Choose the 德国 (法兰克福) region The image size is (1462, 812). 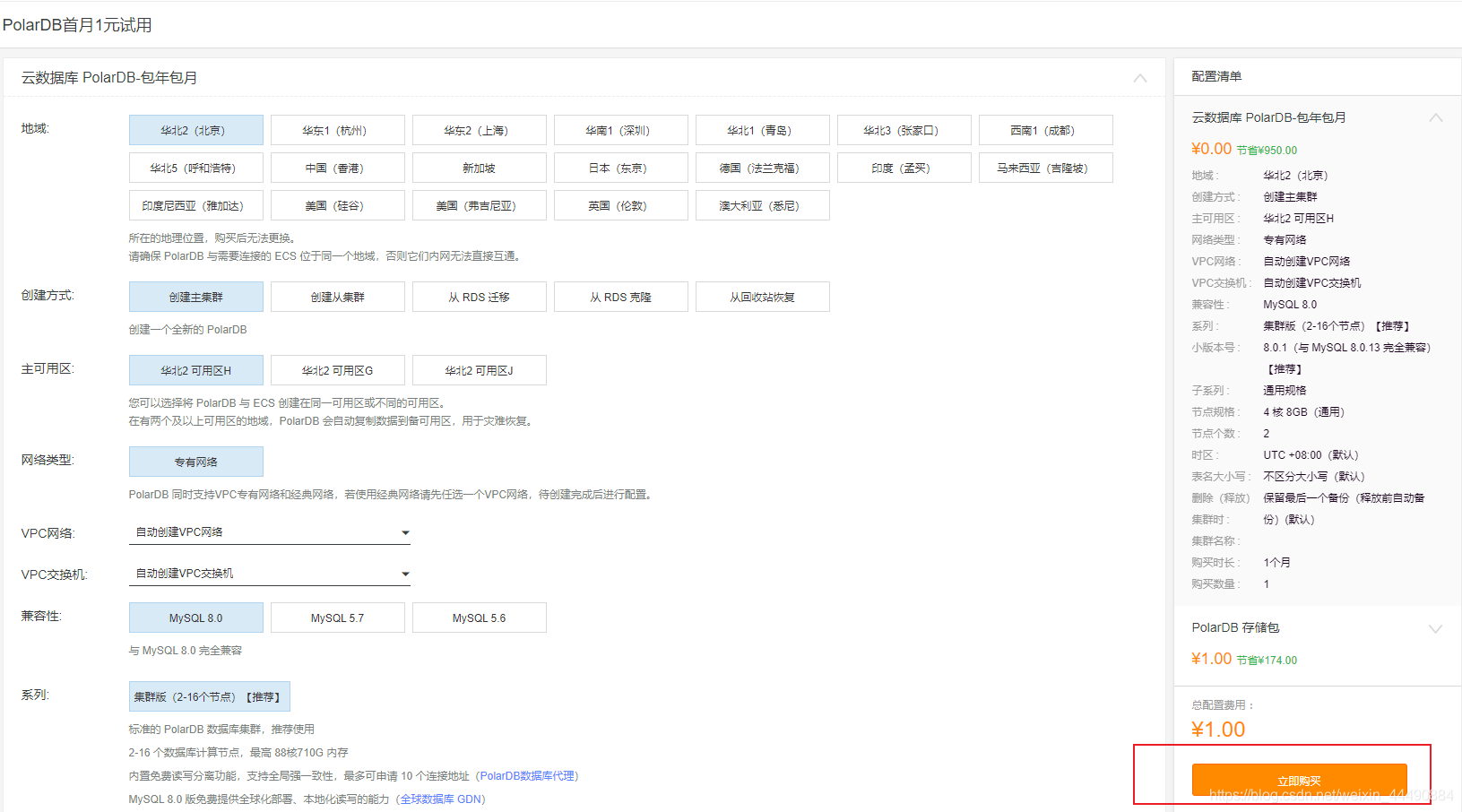[762, 168]
